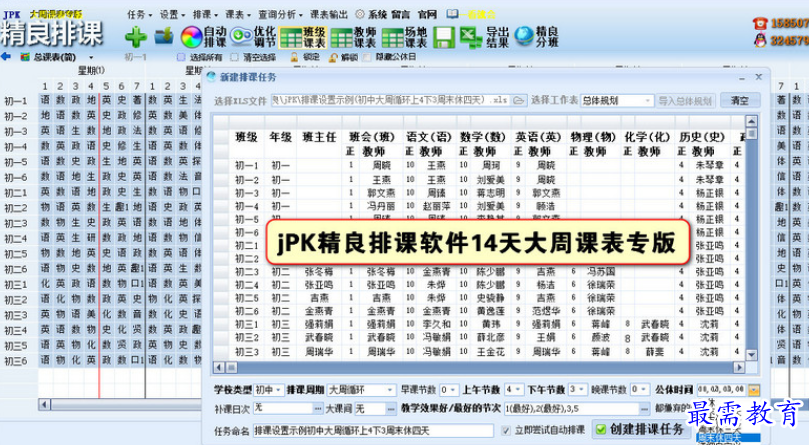Screen dimensions: 809x445
Task: Click the 历史(史) column header
Action: (x=702, y=137)
